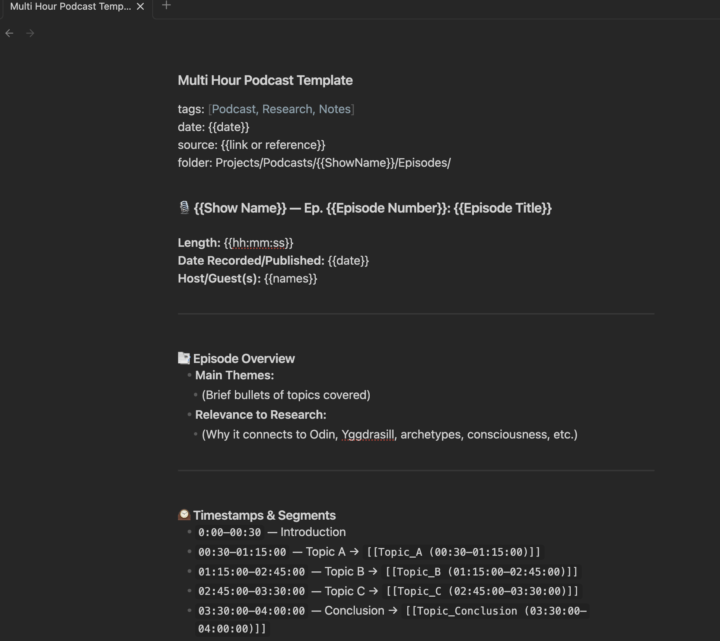Click the Episode Overview notepad emoji
Image resolution: width=720 pixels, height=641 pixels.
[x=184, y=358]
